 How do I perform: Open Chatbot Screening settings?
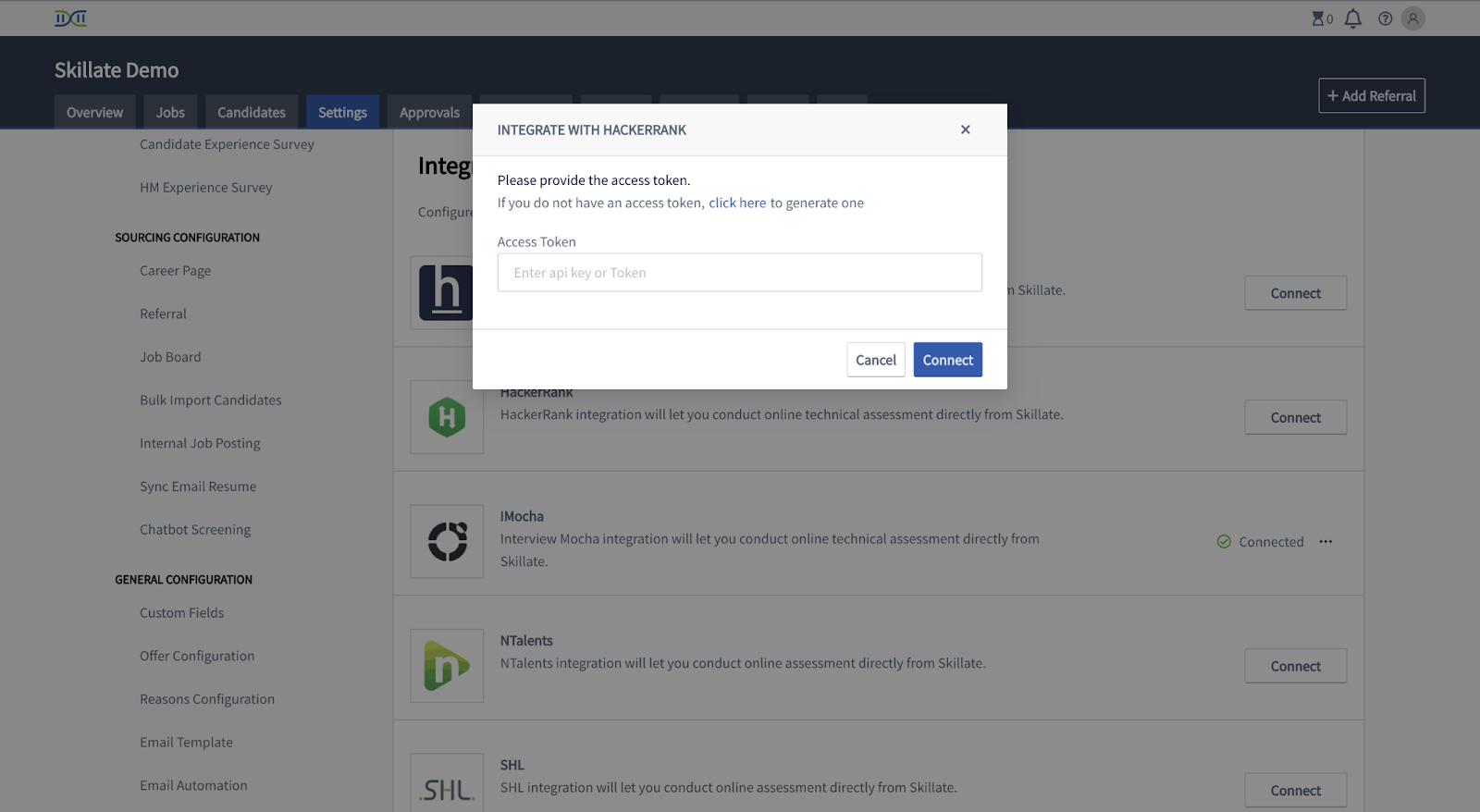195,530
